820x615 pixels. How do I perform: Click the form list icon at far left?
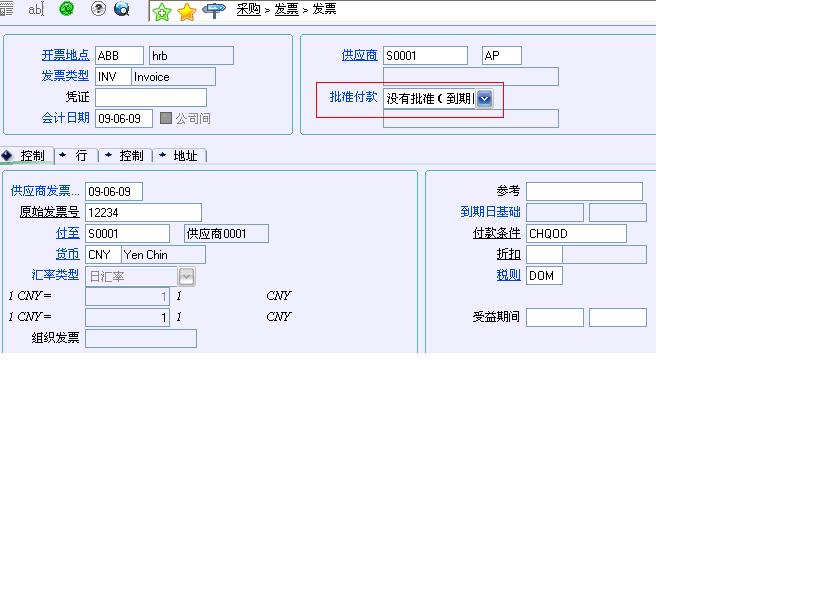point(6,9)
